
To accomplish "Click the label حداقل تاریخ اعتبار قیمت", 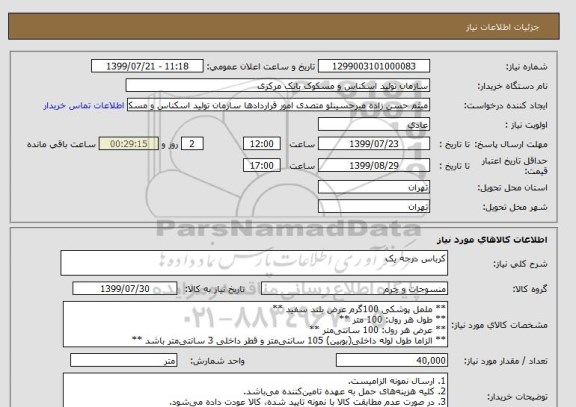I will [514, 166].
